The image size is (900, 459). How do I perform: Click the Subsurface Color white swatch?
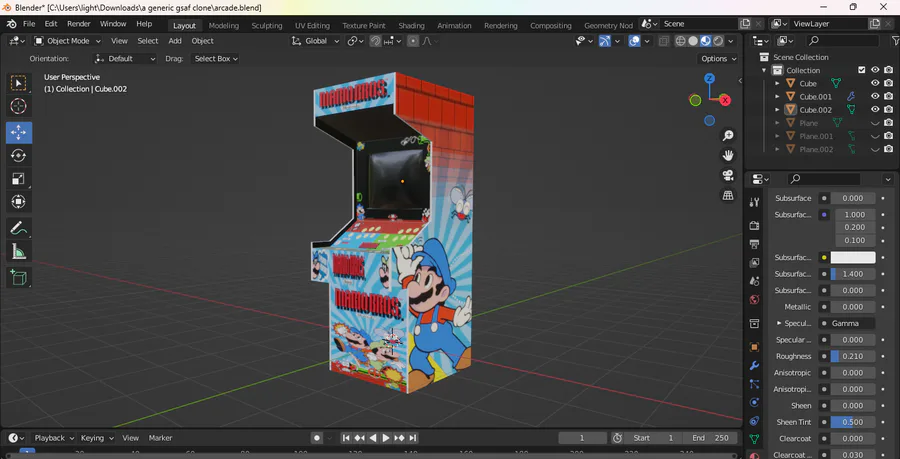[853, 258]
